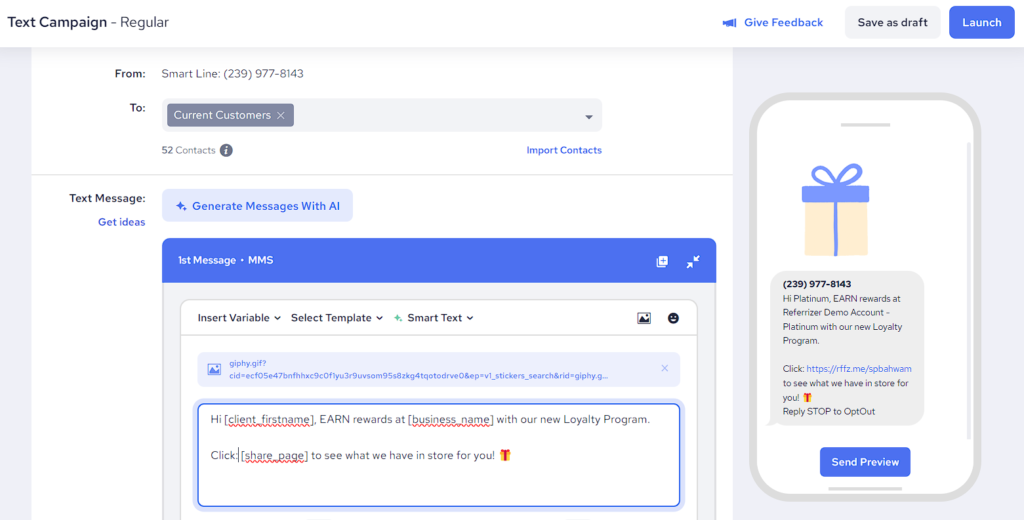Click the Send Preview button
1024x520 pixels.
865,462
